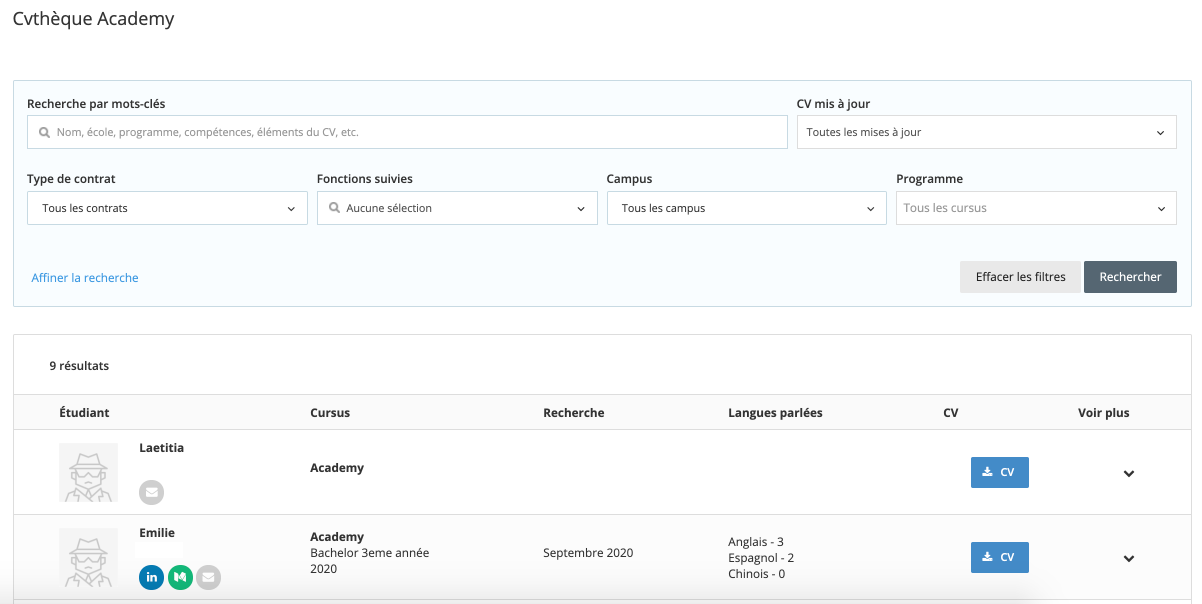Open the Programme dropdown
This screenshot has width=1202, height=604.
click(1035, 208)
